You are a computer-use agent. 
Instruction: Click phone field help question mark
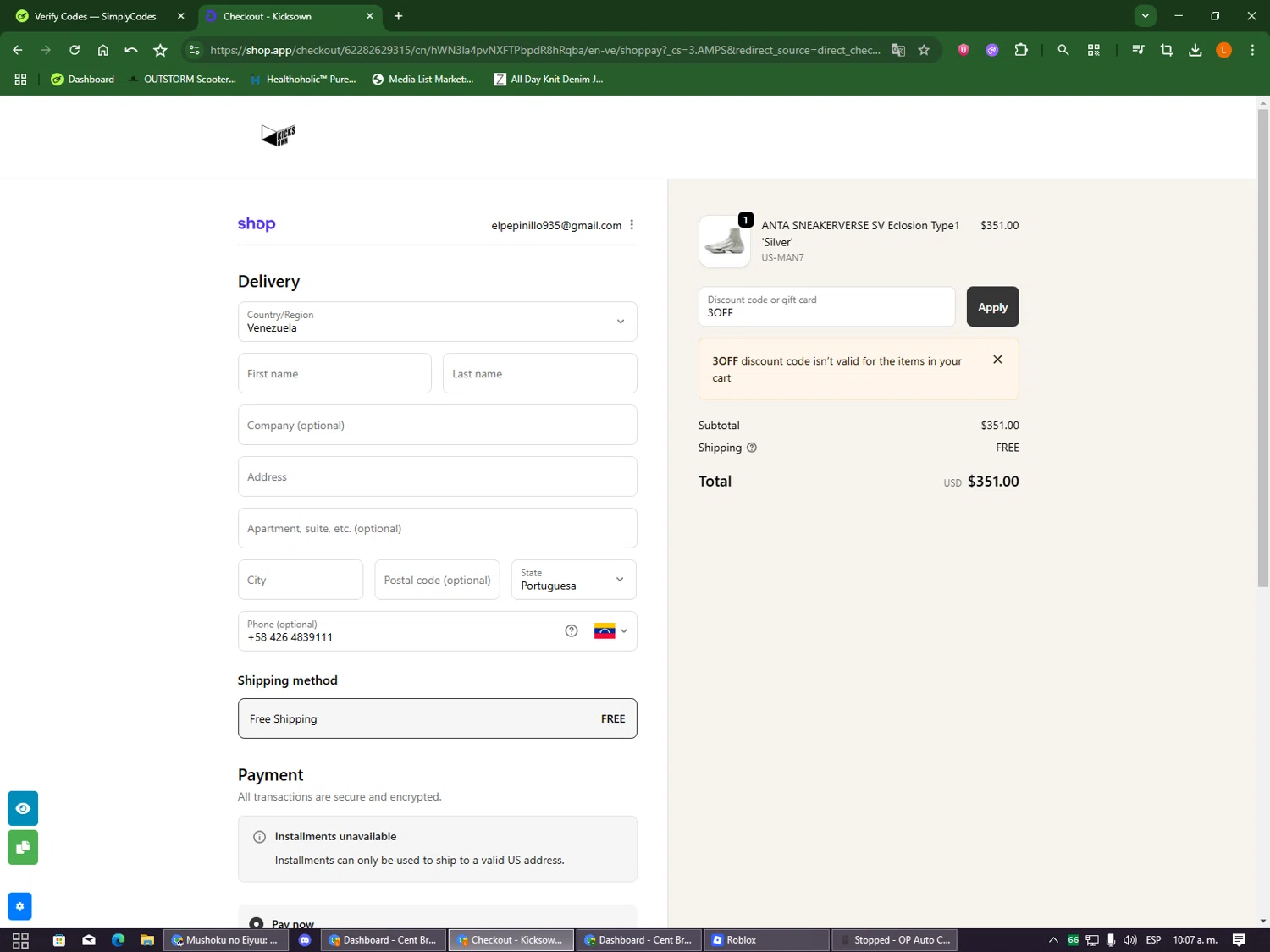[571, 630]
